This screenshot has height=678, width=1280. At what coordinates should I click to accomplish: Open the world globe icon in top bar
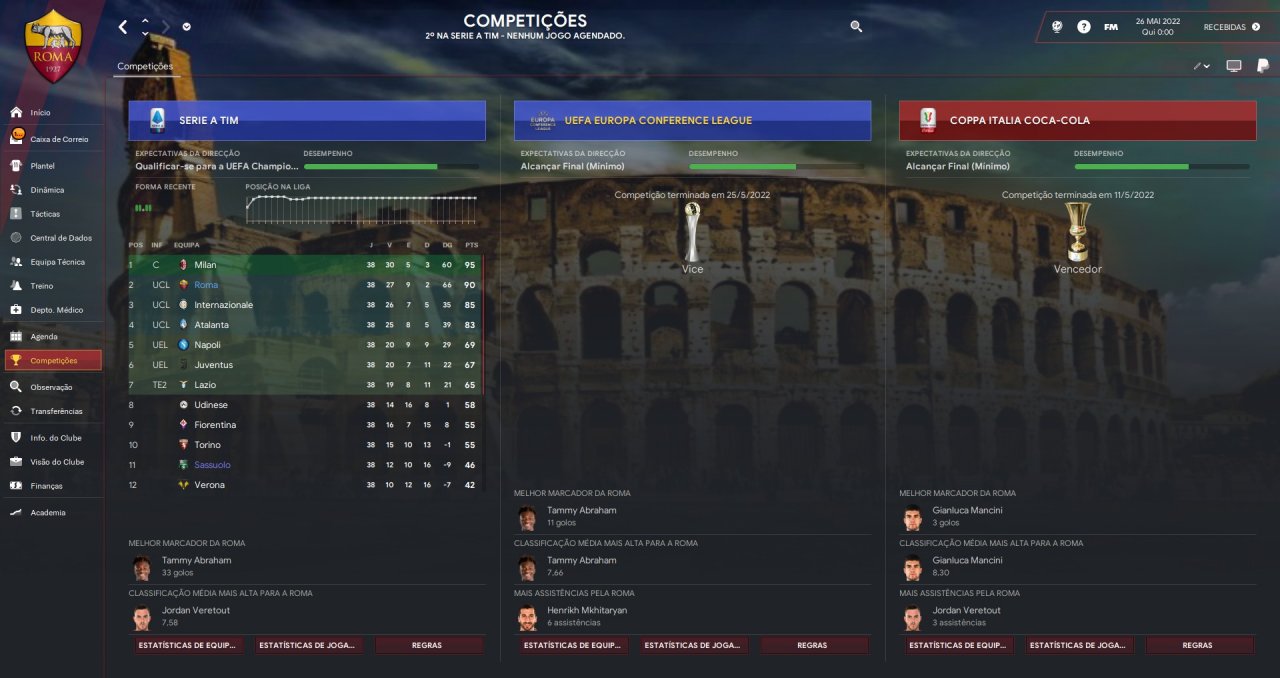tap(1057, 27)
